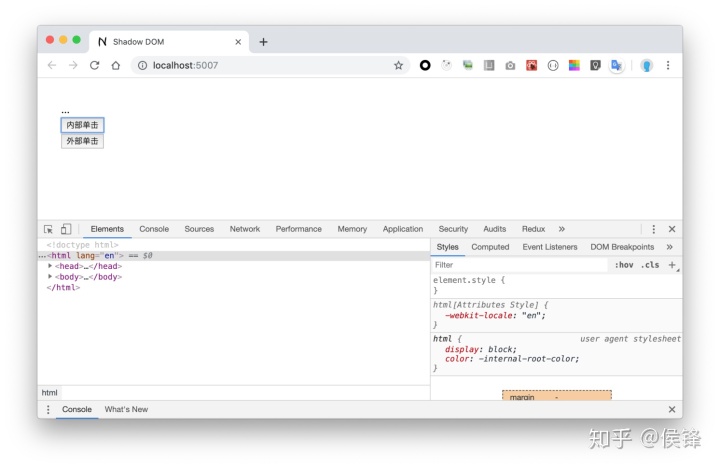The width and height of the screenshot is (720, 468).
Task: Click the 内部单击 button on the page
Action: [83, 125]
